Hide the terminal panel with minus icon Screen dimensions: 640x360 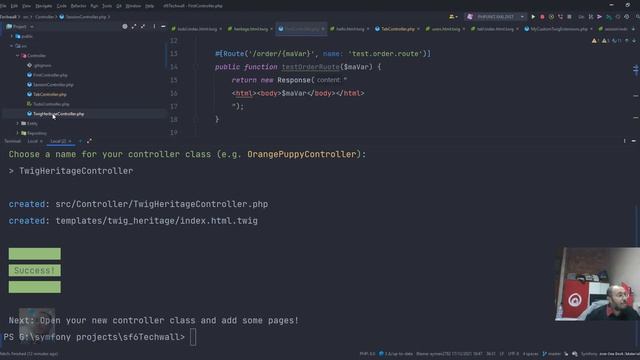[633, 141]
